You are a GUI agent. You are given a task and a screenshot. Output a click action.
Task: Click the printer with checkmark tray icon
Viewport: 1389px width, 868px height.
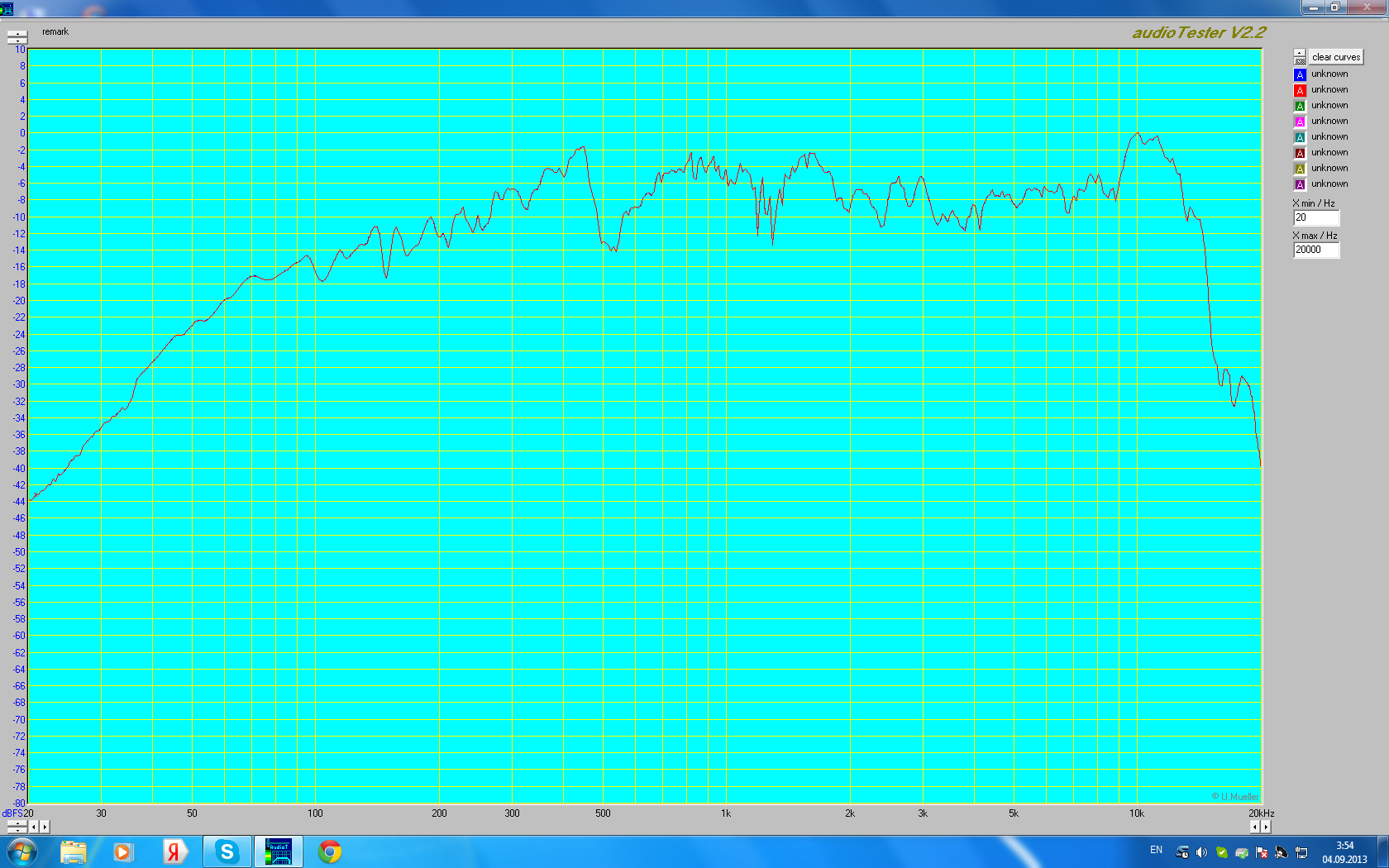[1242, 852]
